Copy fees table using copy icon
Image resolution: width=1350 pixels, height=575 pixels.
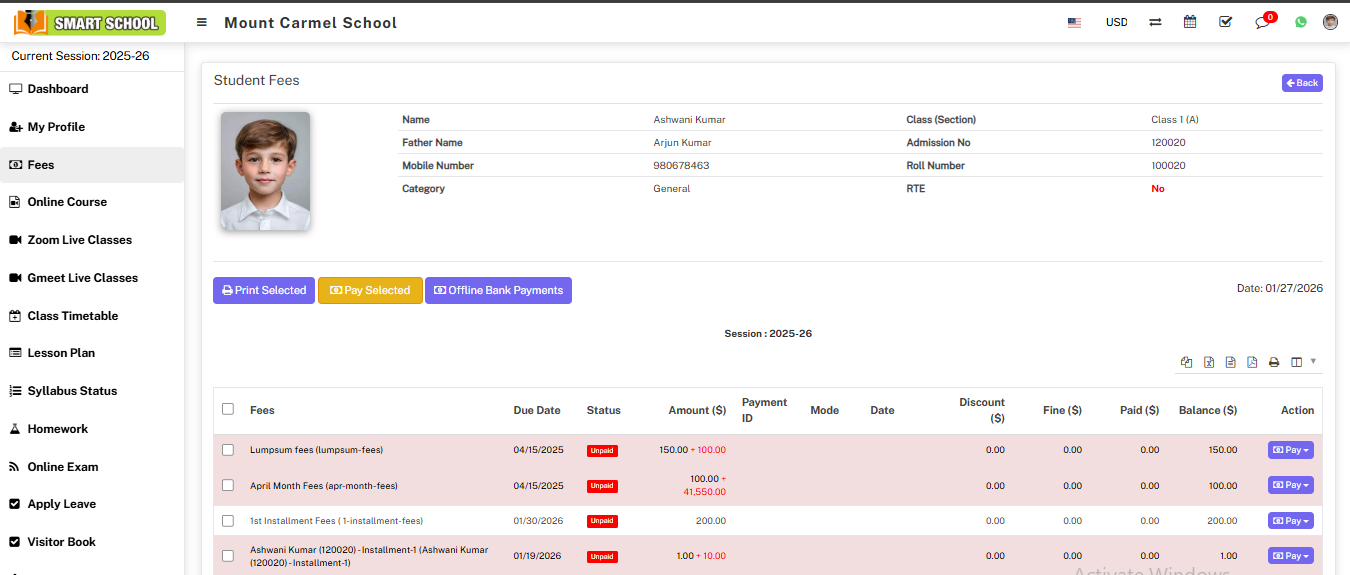click(1187, 362)
